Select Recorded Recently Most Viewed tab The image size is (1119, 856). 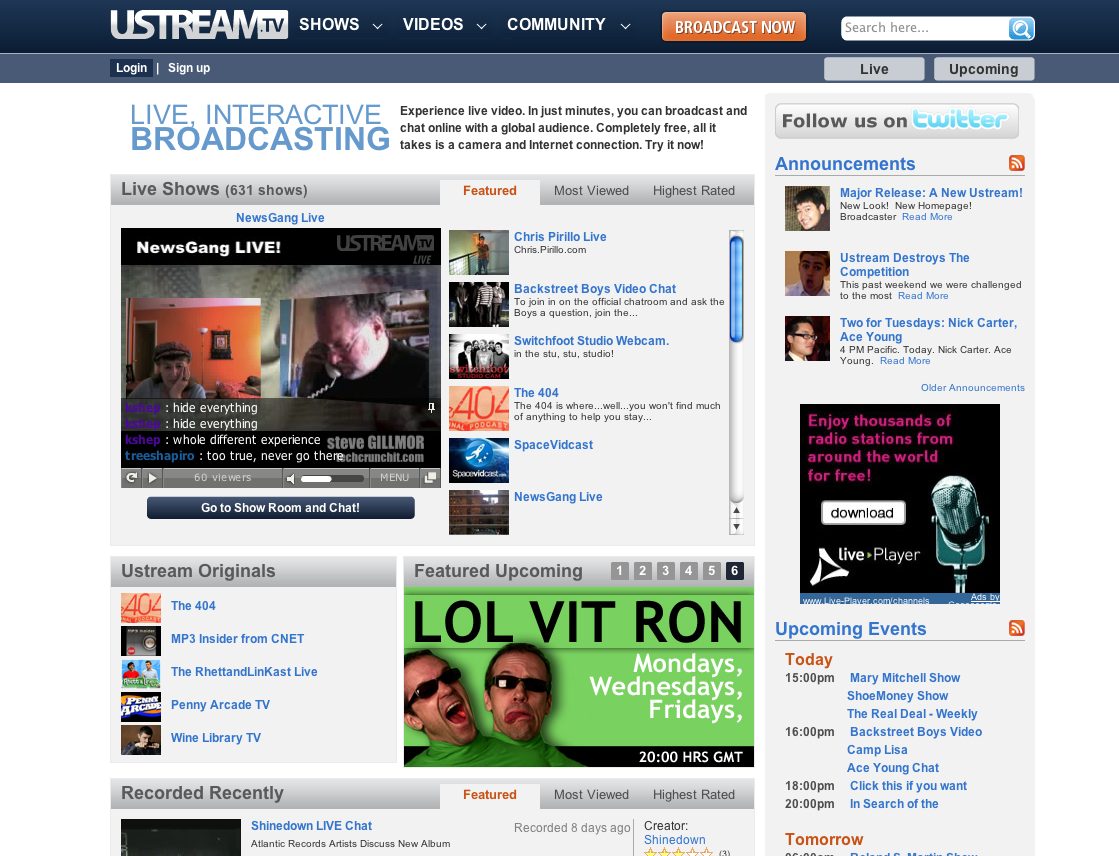coord(592,795)
